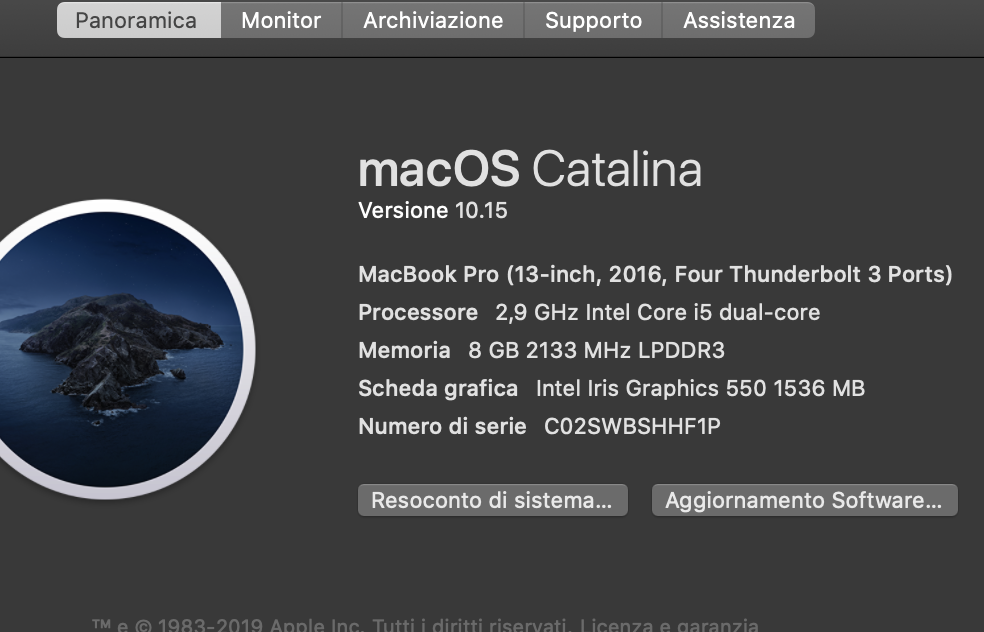Select the Archiviazione tab
Screen dimensions: 984x632
(433, 20)
